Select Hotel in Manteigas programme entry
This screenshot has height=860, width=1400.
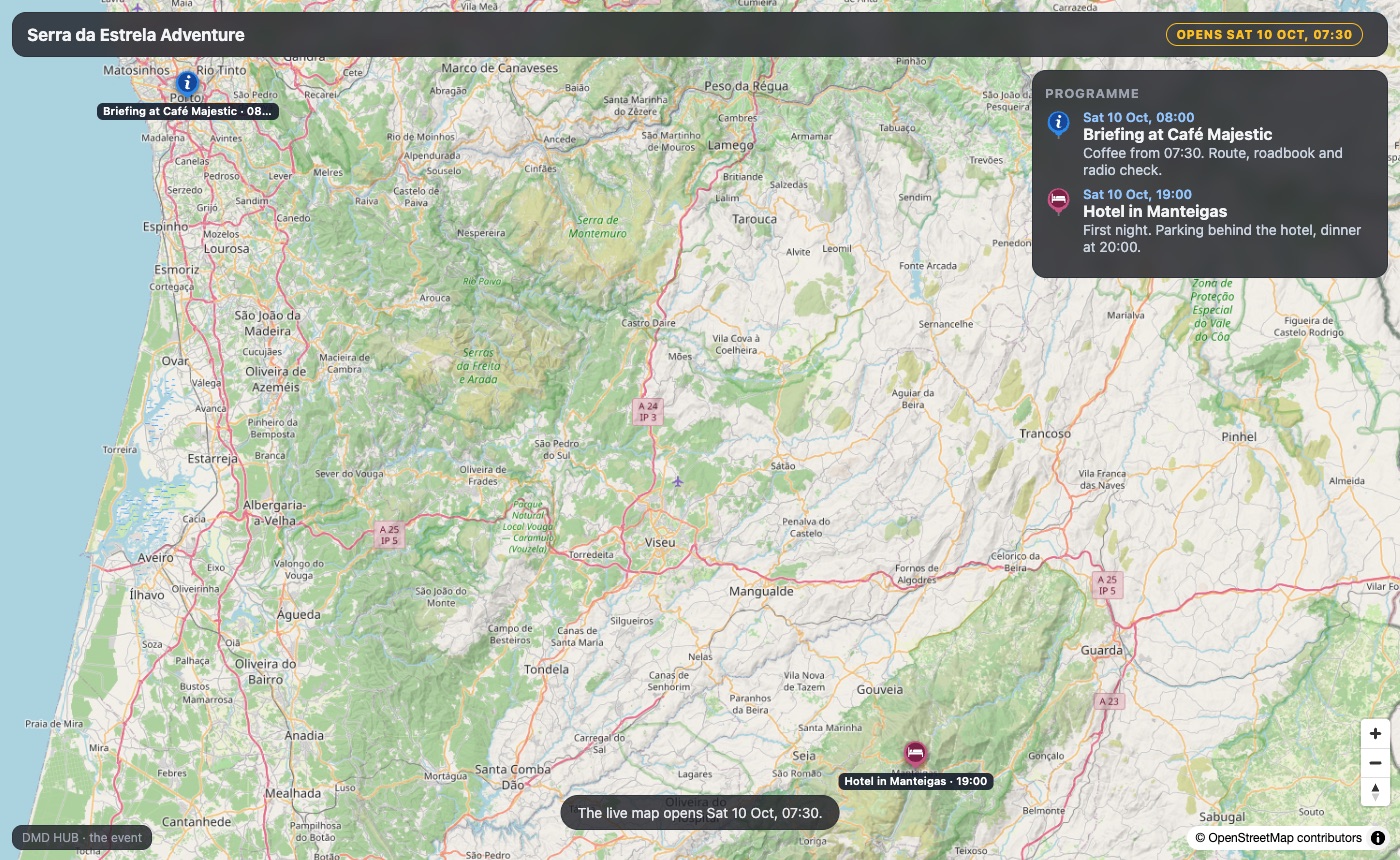click(1211, 221)
